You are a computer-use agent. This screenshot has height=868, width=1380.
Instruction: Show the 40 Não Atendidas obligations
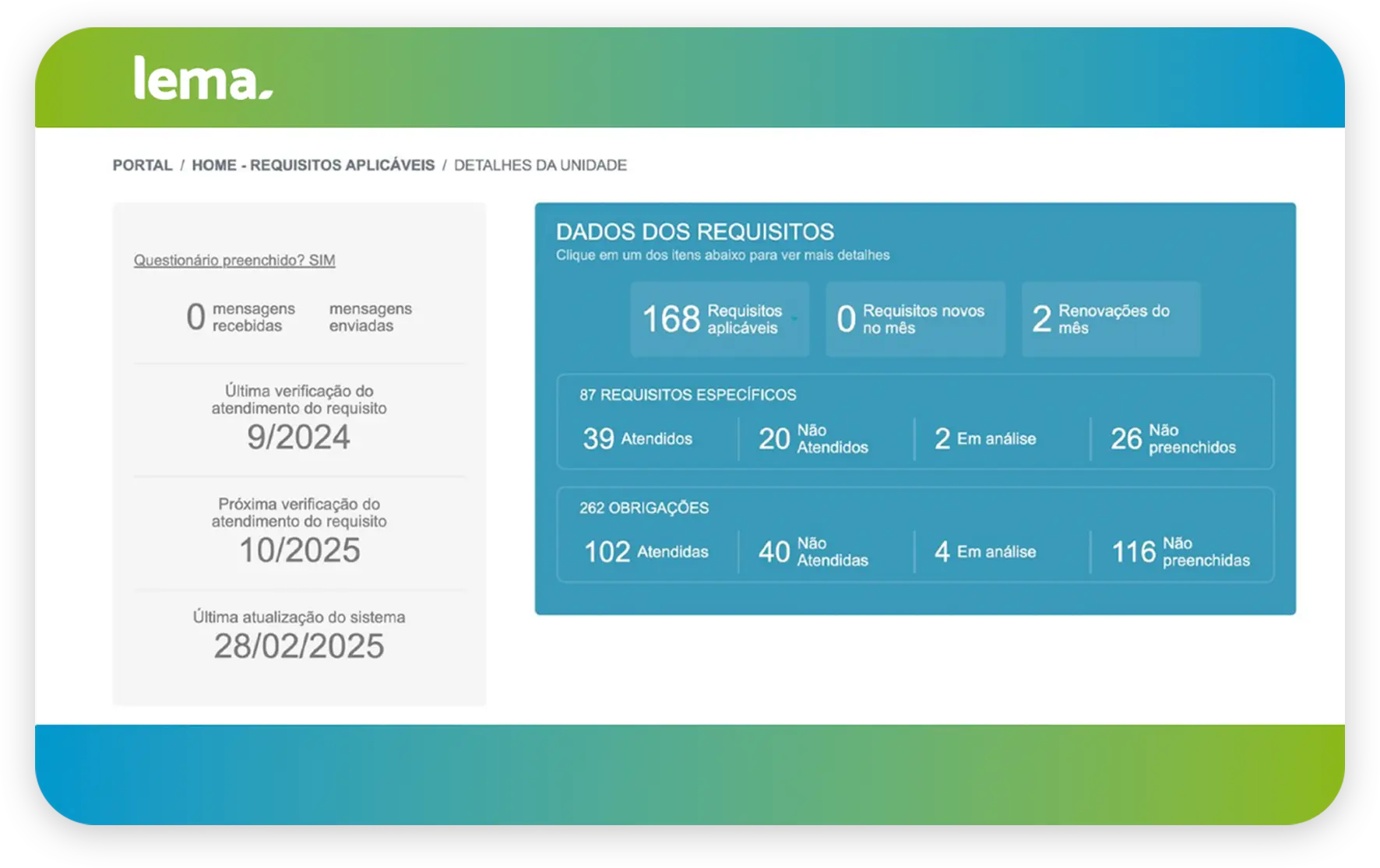point(813,552)
